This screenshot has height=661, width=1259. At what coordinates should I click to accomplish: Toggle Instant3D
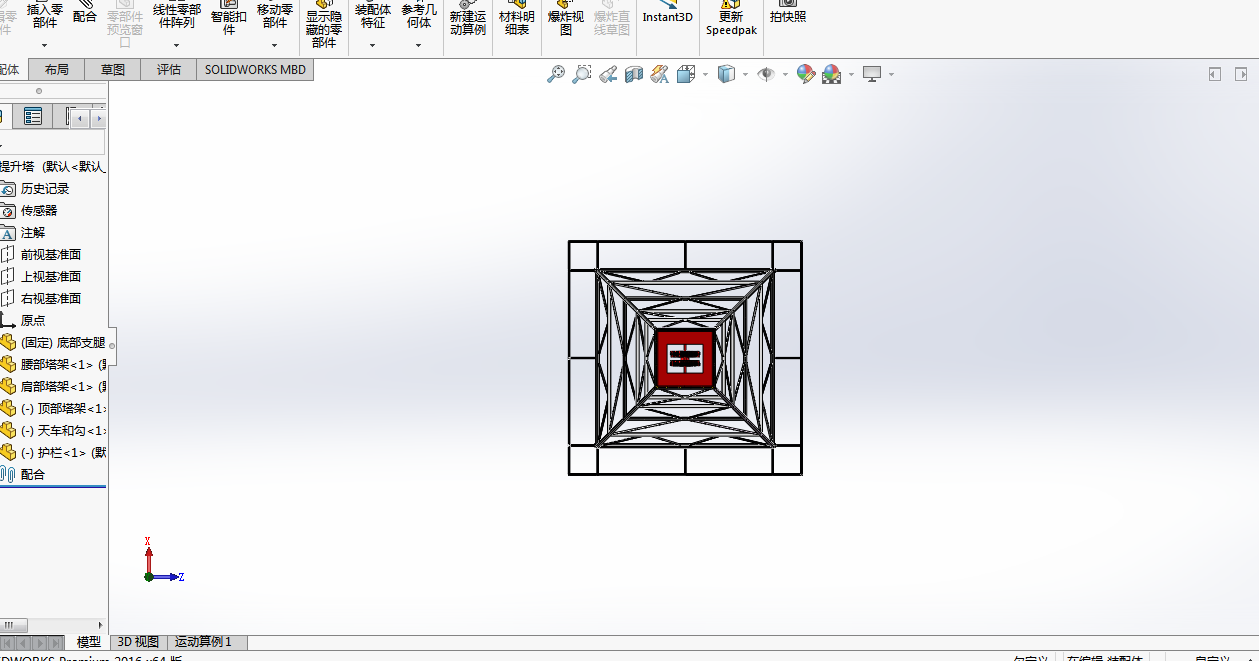667,12
